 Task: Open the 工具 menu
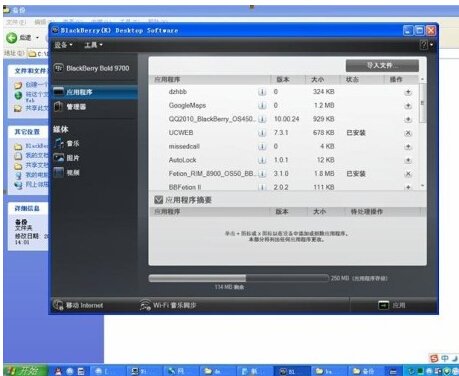[93, 45]
